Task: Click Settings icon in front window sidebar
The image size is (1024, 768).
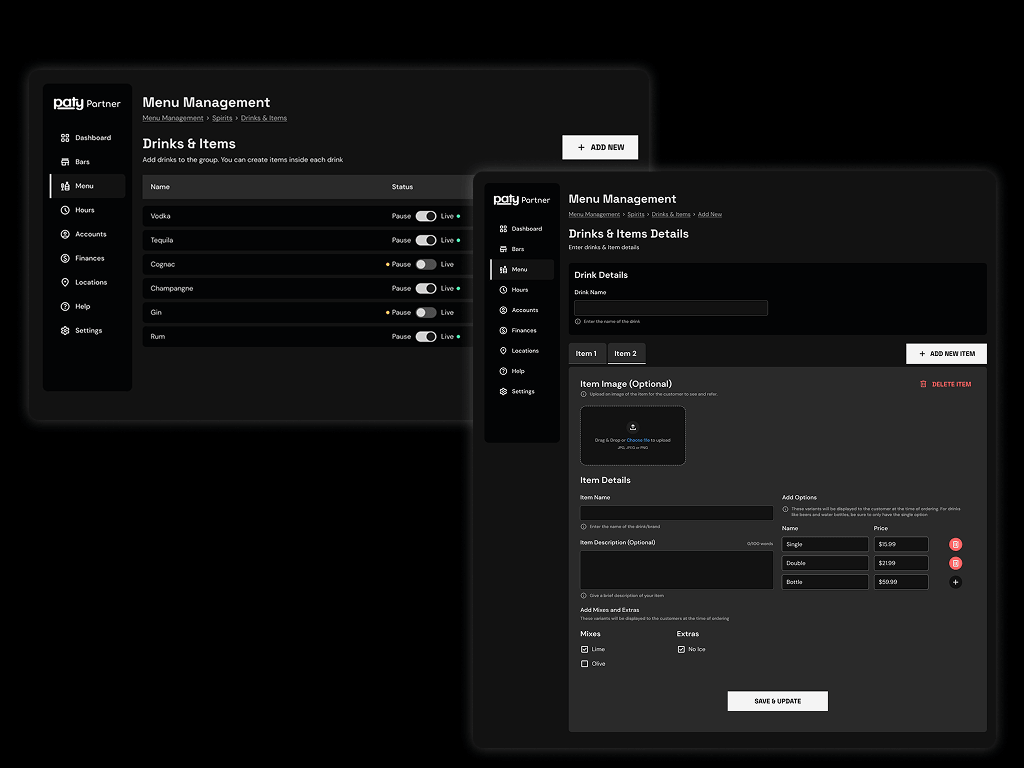Action: 503,391
